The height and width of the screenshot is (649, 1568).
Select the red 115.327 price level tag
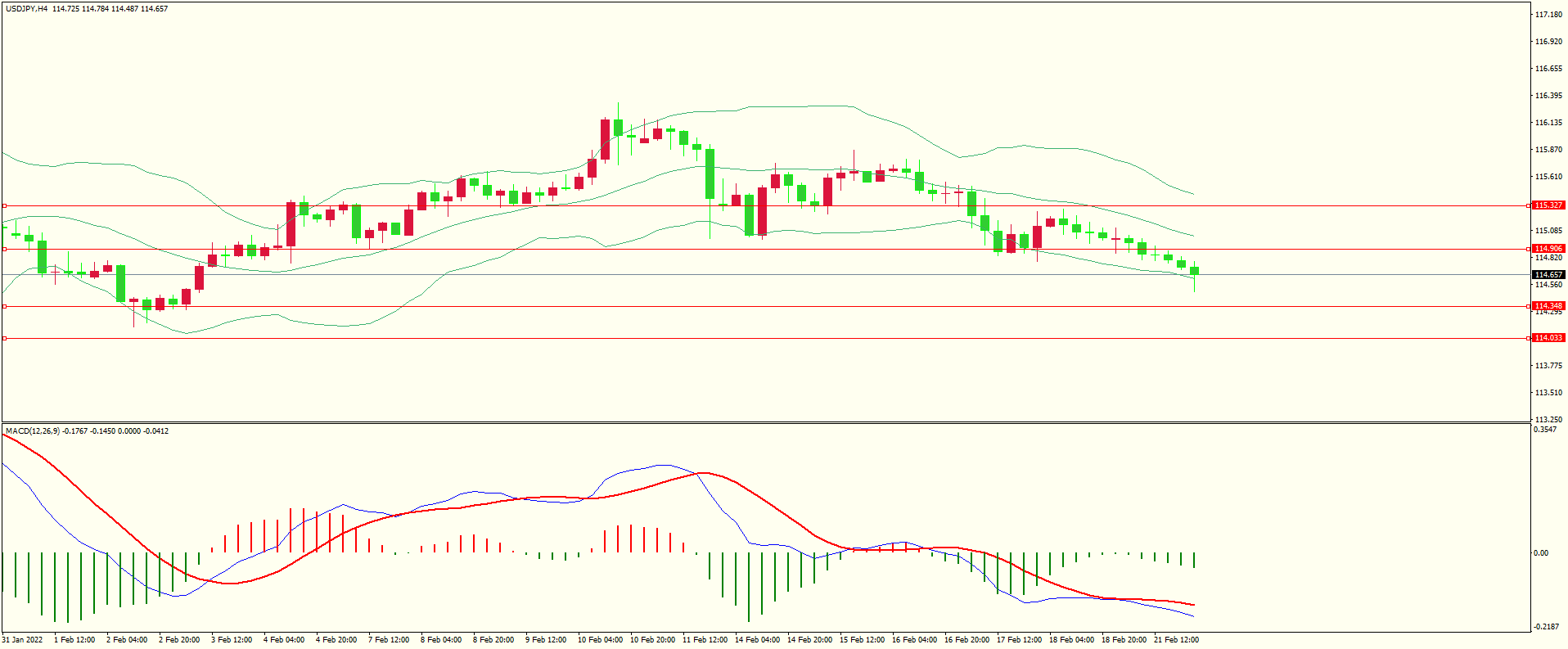pyautogui.click(x=1548, y=205)
